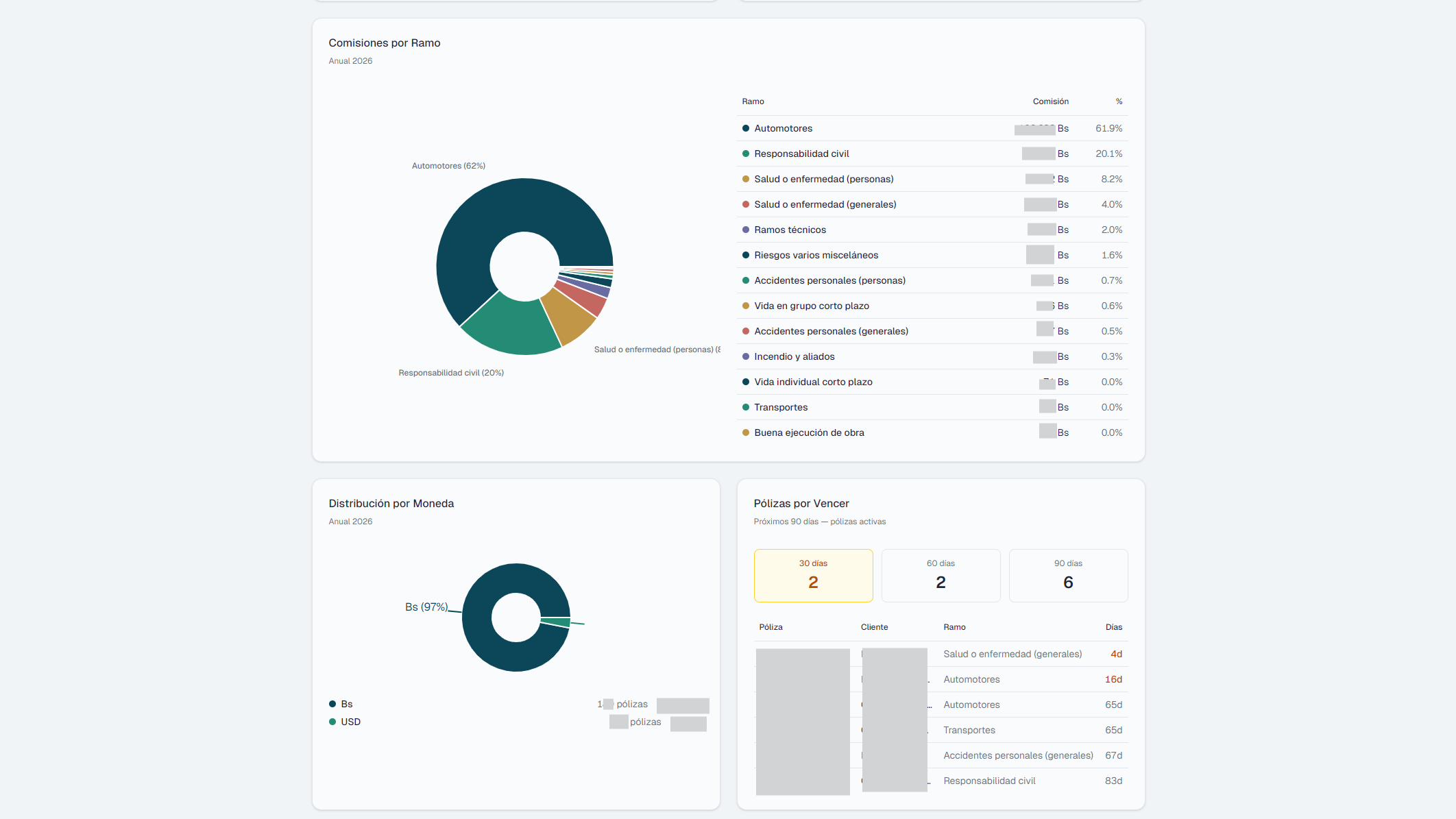1456x819 pixels.
Task: Click the Automotores color dot in the legend
Action: (x=745, y=128)
